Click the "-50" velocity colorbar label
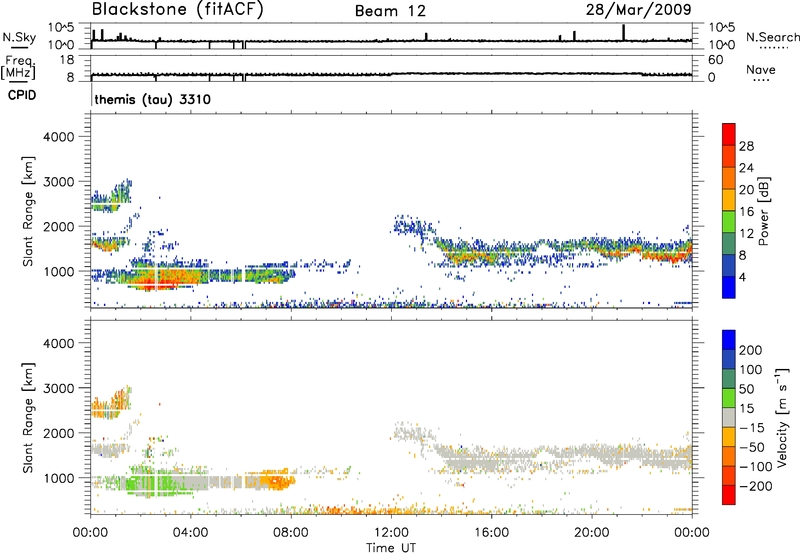The image size is (800, 554). coord(752,447)
